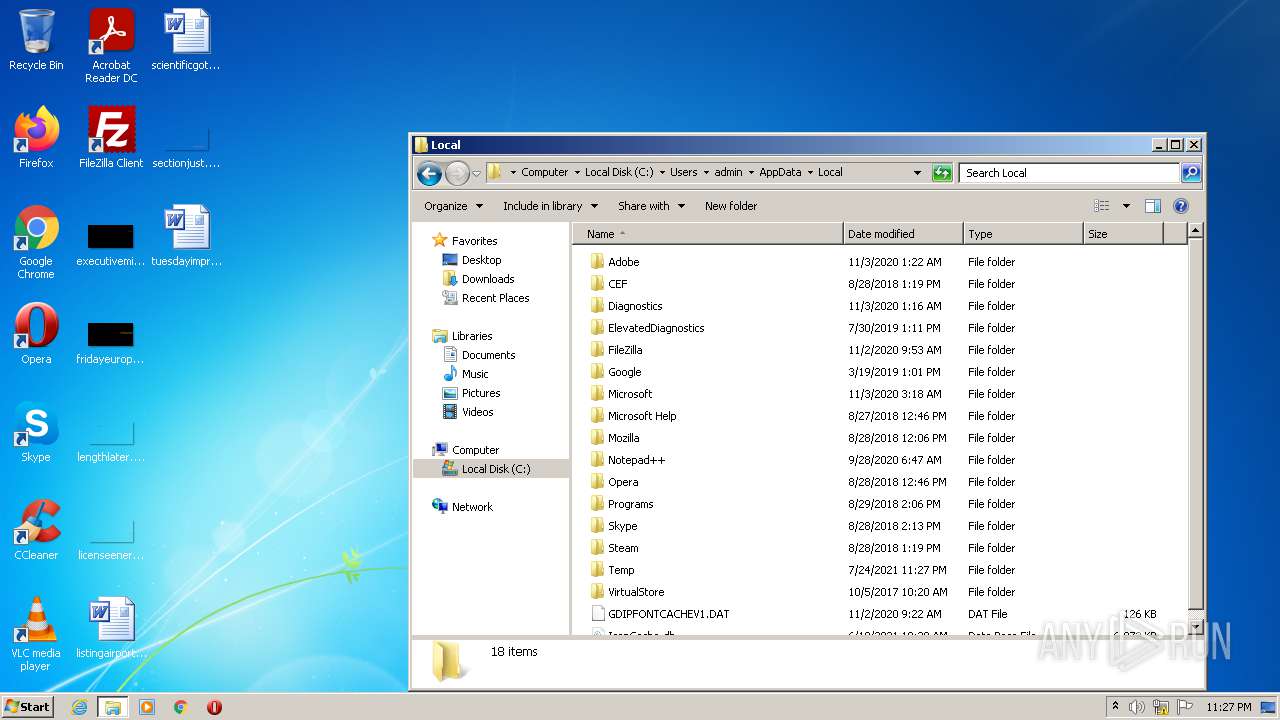
Task: Click the Back navigation arrow in Explorer
Action: (x=429, y=173)
